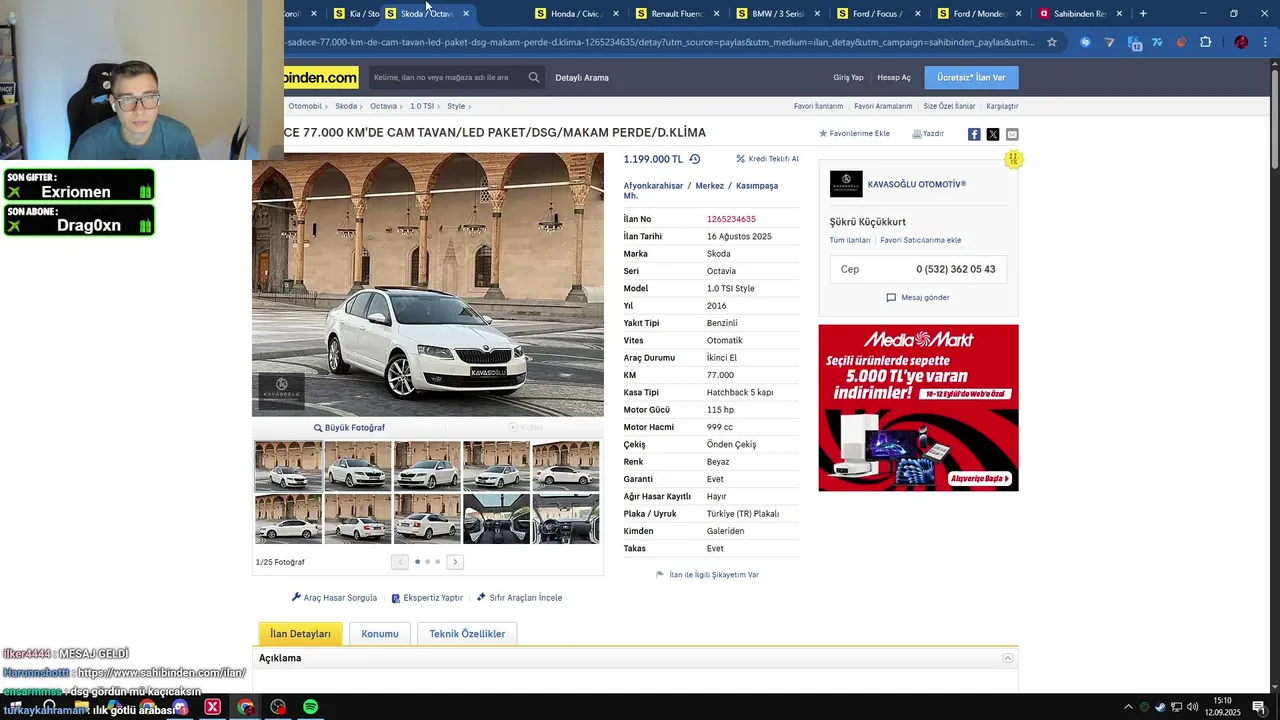
Task: Open the Windows notification center
Action: pos(1259,707)
